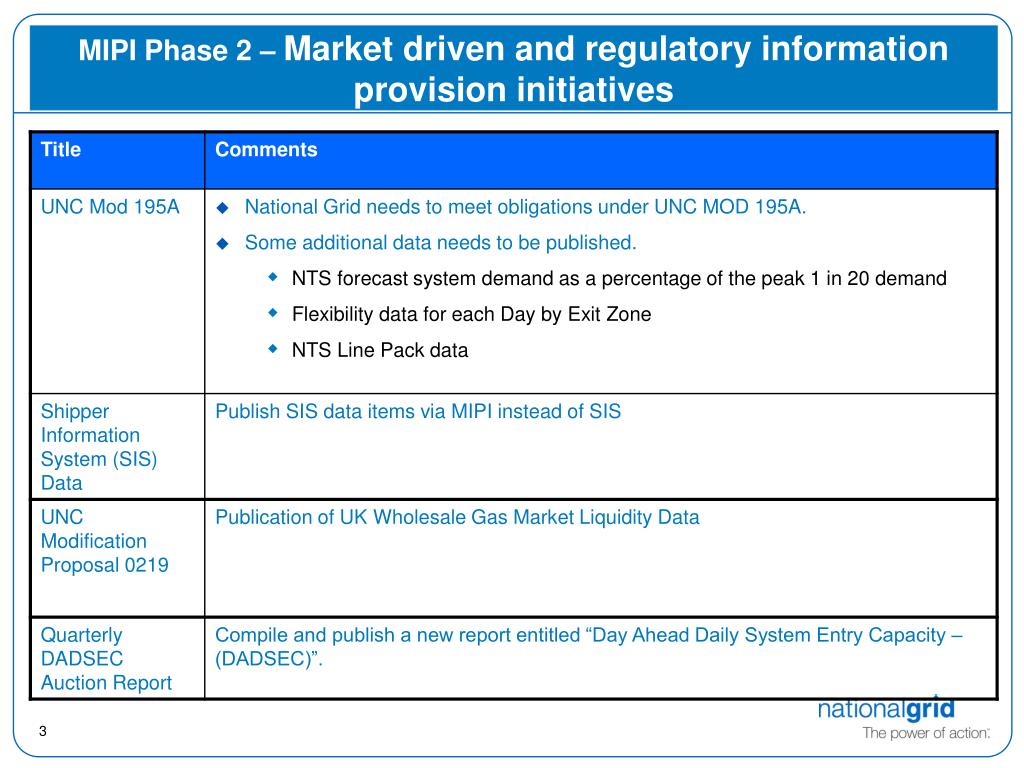Click small bullet beside 'NTS Line Pack data'
The image size is (1024, 768).
coord(273,349)
